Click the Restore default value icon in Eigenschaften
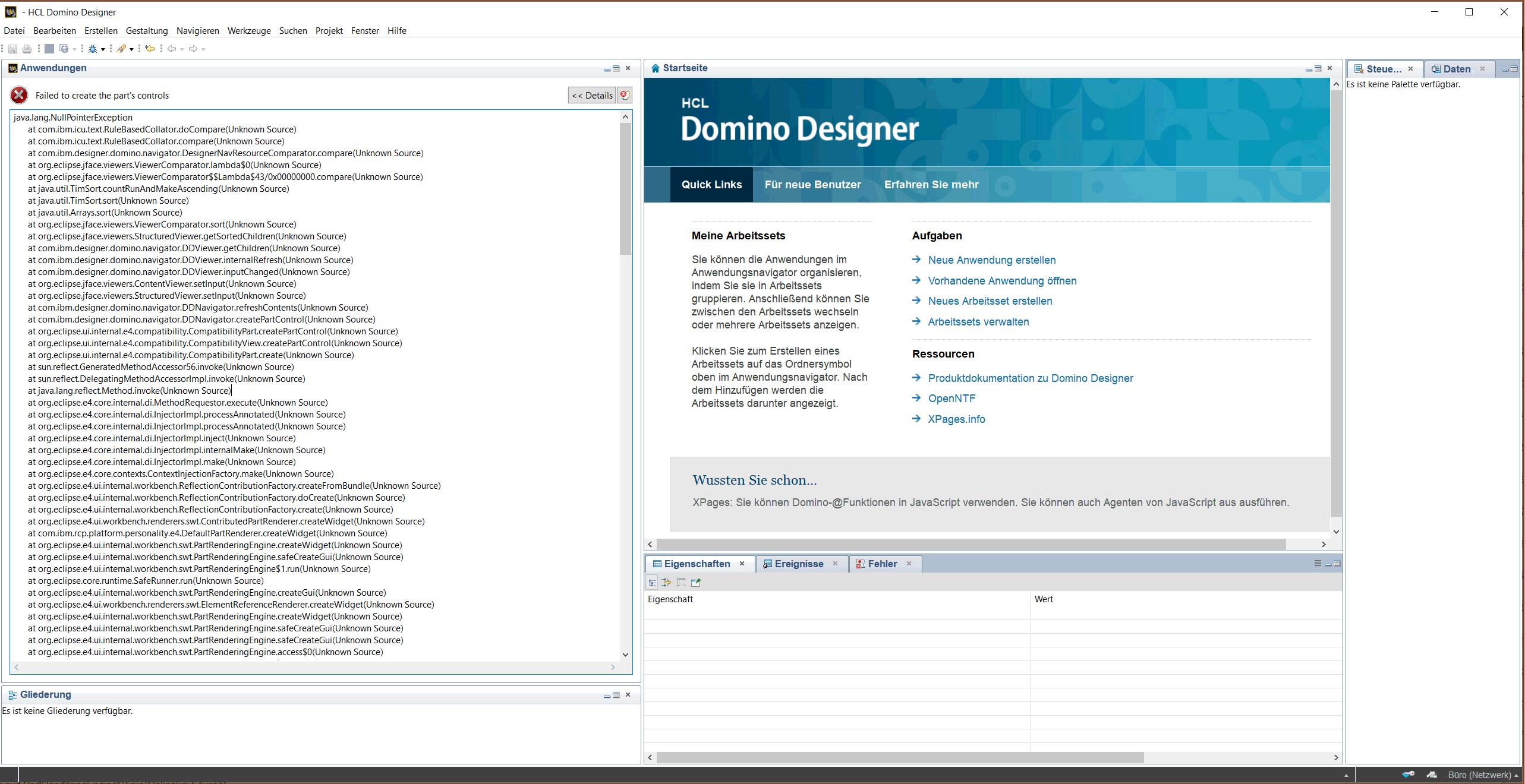Image resolution: width=1525 pixels, height=784 pixels. [681, 583]
